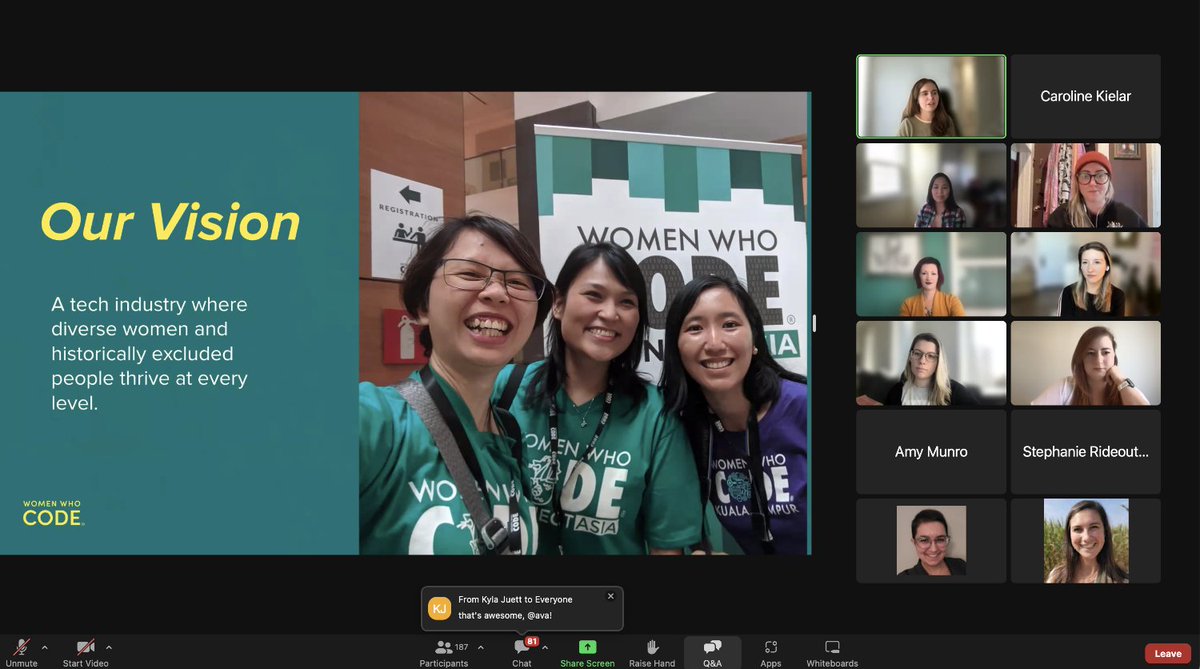This screenshot has height=669, width=1200.
Task: Expand the caret next to Chat
Action: 544,647
